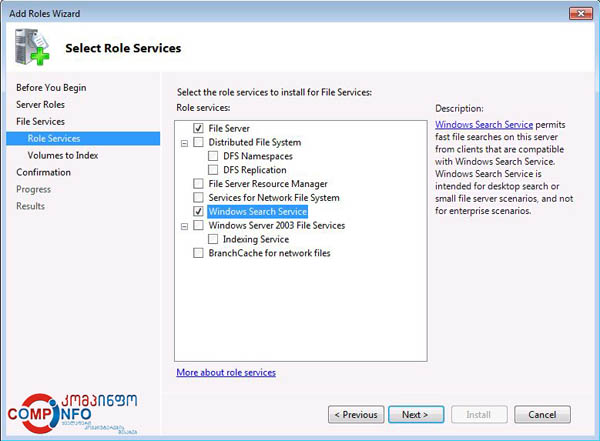Collapse Windows Server 2003 File Services node
The image size is (600, 441).
(x=184, y=227)
